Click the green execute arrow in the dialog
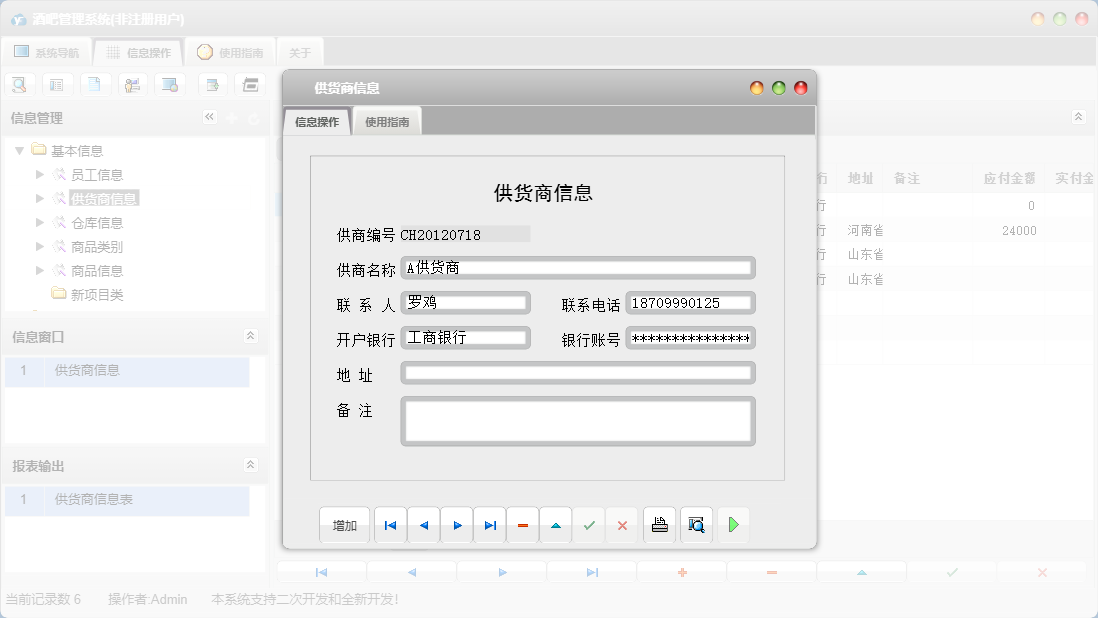 [733, 525]
